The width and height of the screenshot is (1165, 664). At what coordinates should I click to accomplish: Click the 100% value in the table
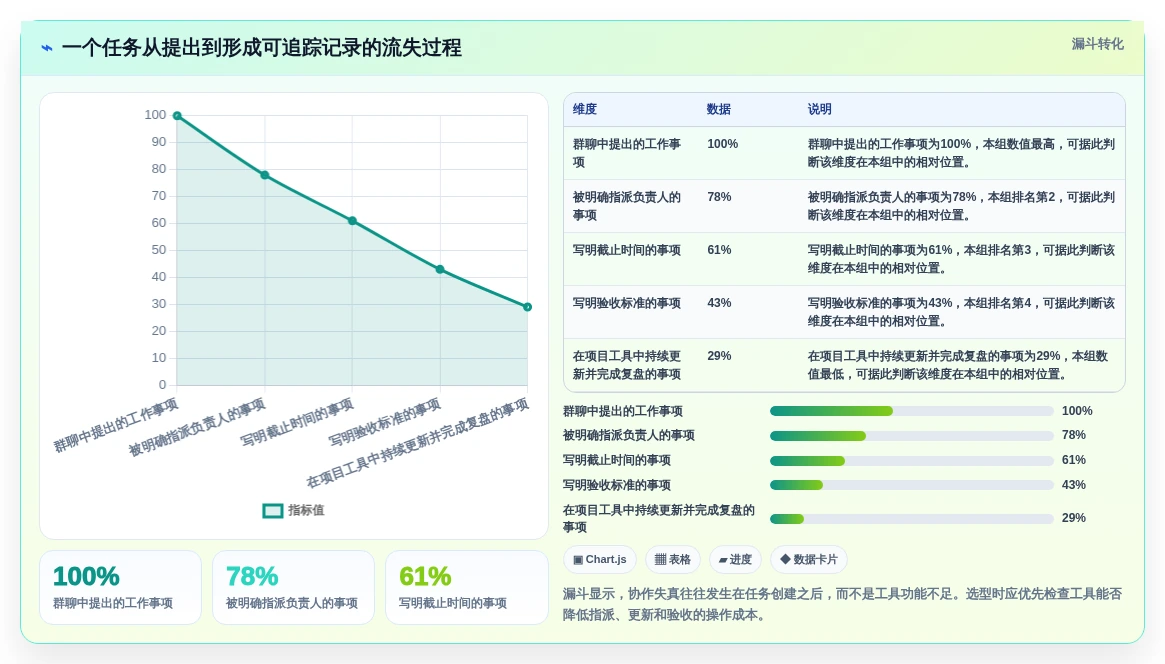coord(723,144)
